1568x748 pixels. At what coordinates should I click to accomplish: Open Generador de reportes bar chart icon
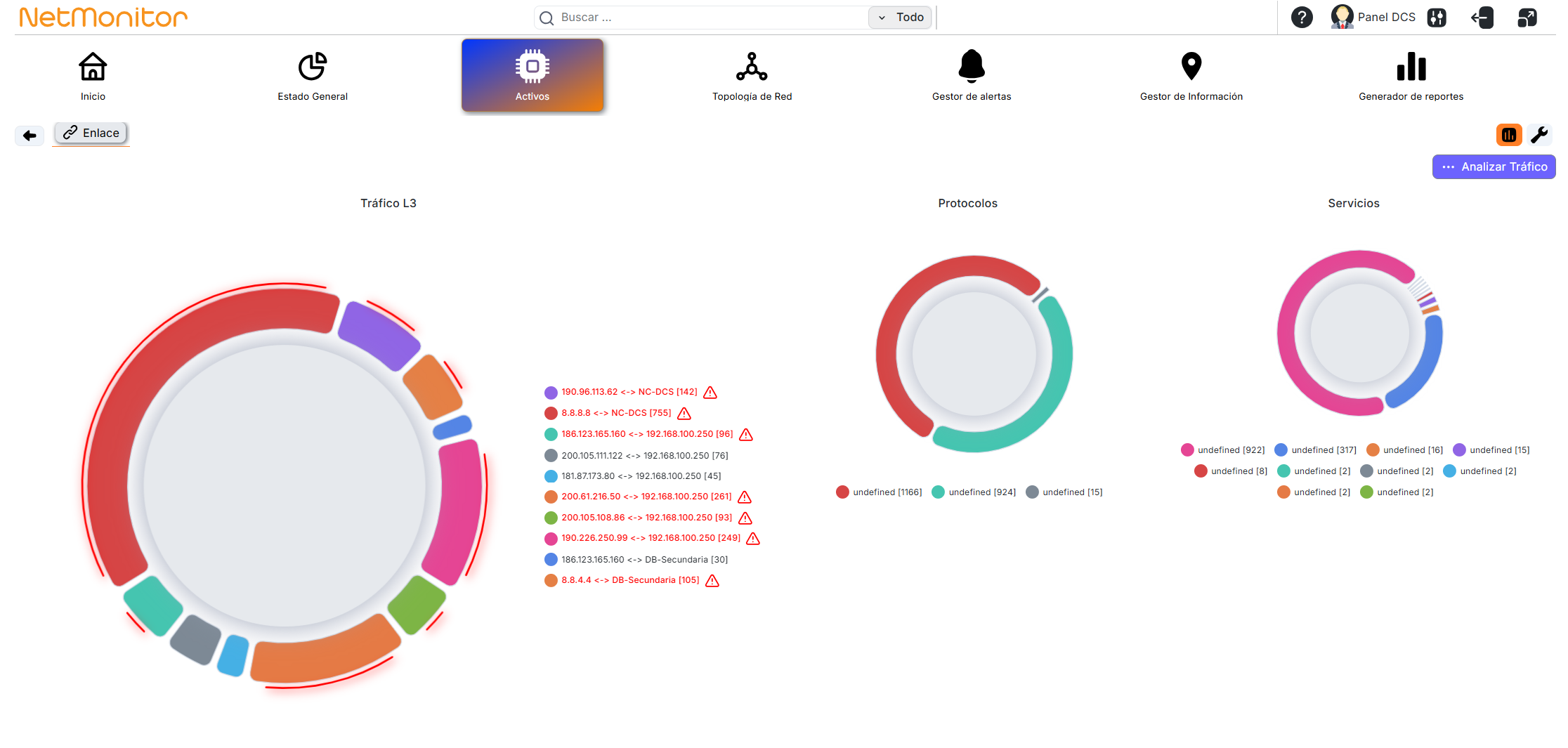point(1411,67)
